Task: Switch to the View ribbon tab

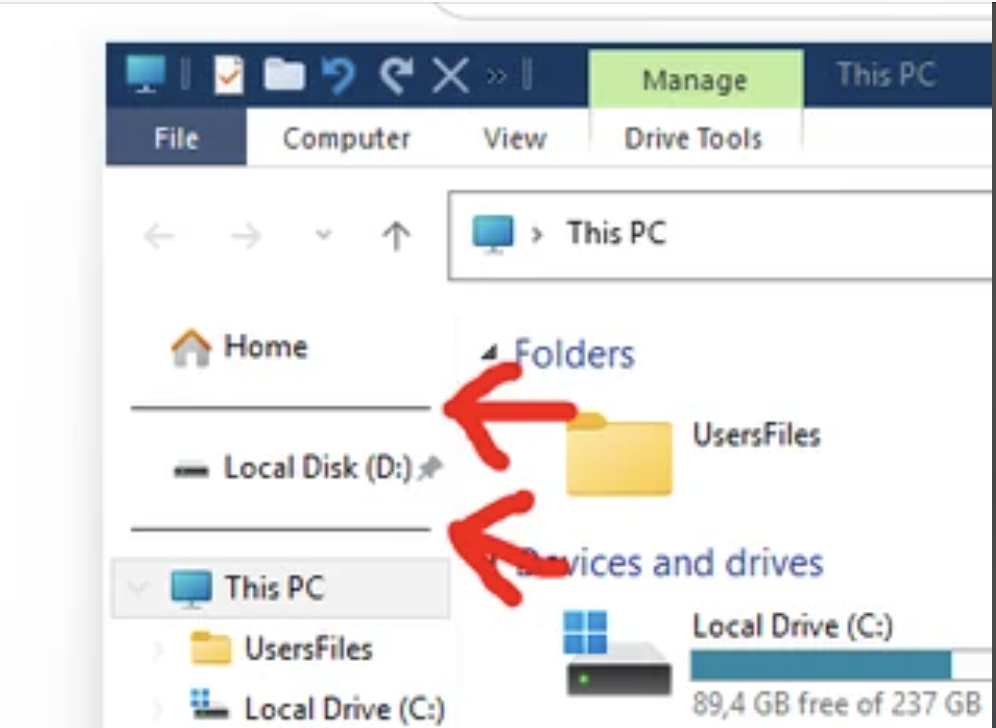Action: [x=515, y=138]
